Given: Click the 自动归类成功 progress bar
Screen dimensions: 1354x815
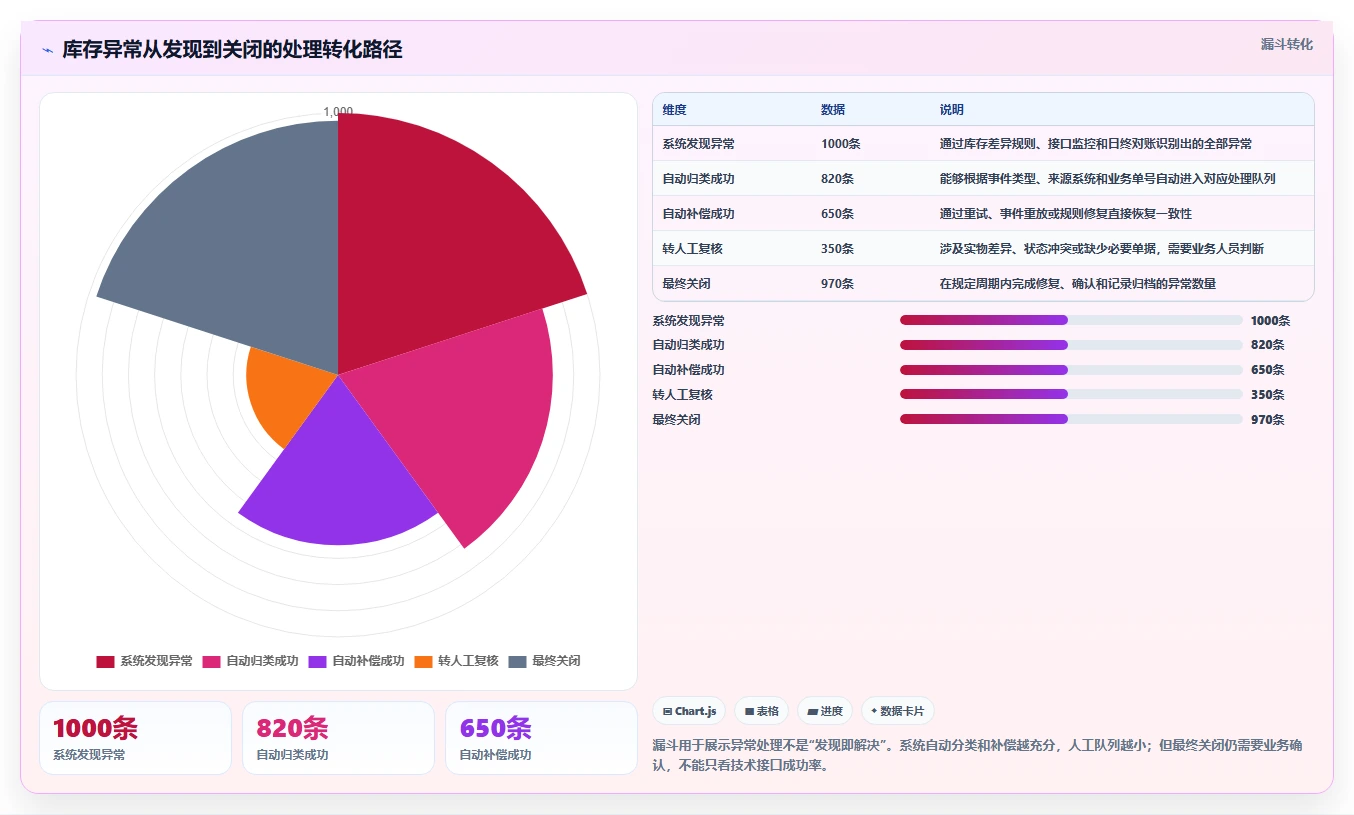Looking at the screenshot, I should pos(1071,345).
